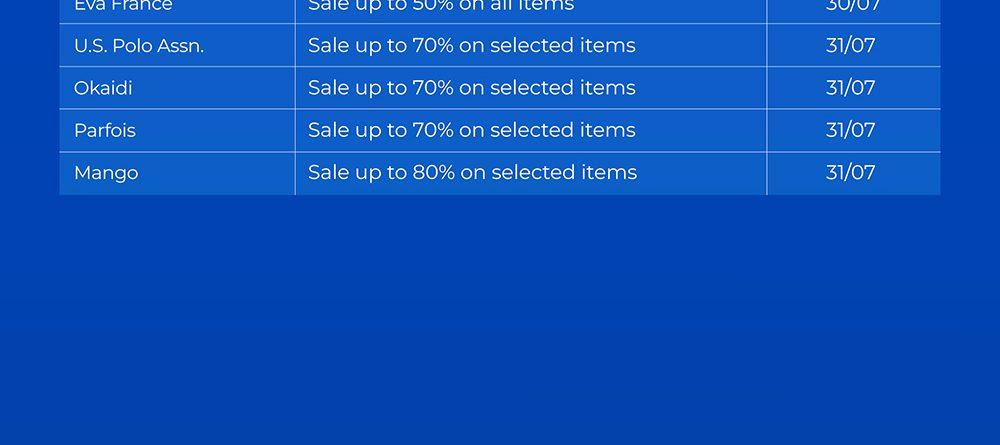Viewport: 1000px width, 445px height.
Task: Click the Okaidi row's 31/07 date
Action: tap(851, 88)
